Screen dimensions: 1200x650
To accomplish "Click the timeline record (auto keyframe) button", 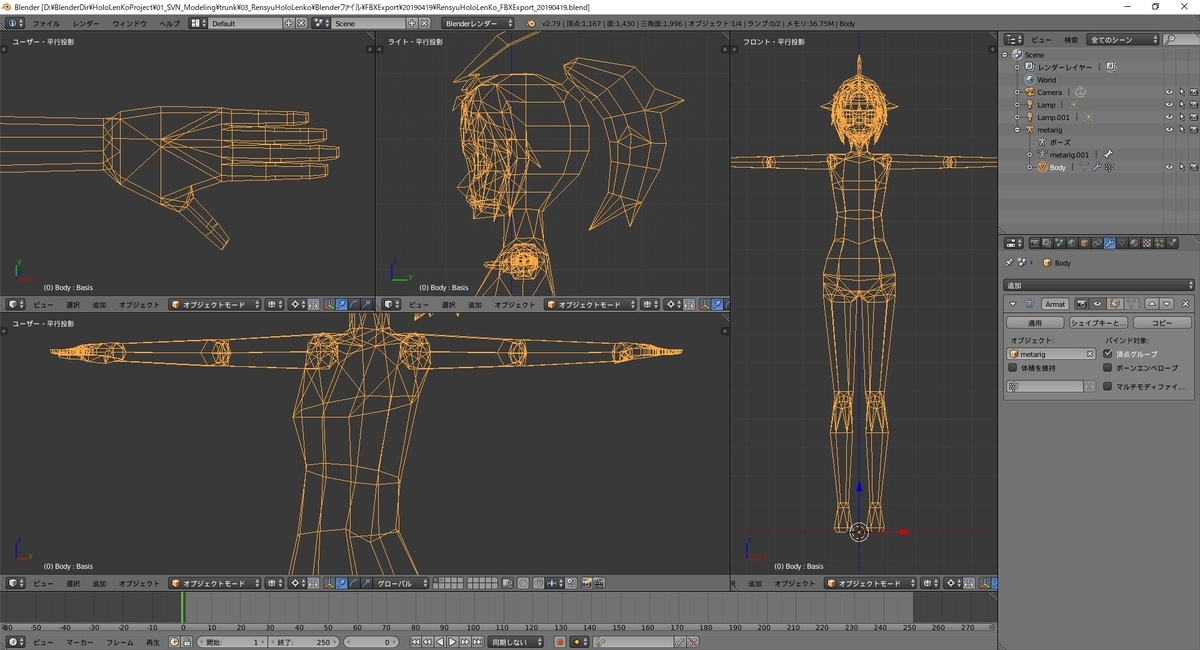I will click(560, 642).
